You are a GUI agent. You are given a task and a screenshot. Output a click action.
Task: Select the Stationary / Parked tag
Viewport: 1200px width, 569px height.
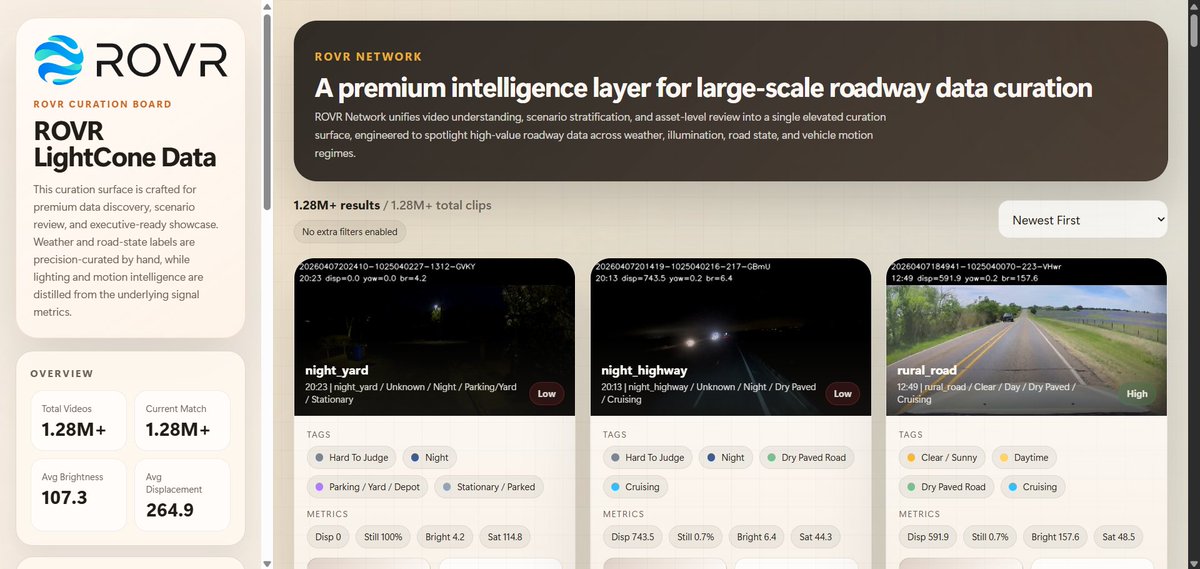[489, 487]
